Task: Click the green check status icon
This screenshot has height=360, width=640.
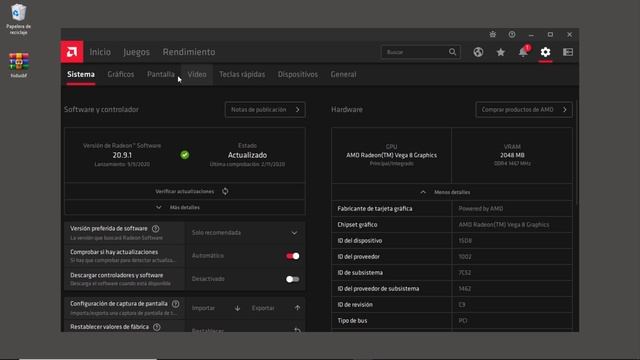Action: tap(184, 155)
